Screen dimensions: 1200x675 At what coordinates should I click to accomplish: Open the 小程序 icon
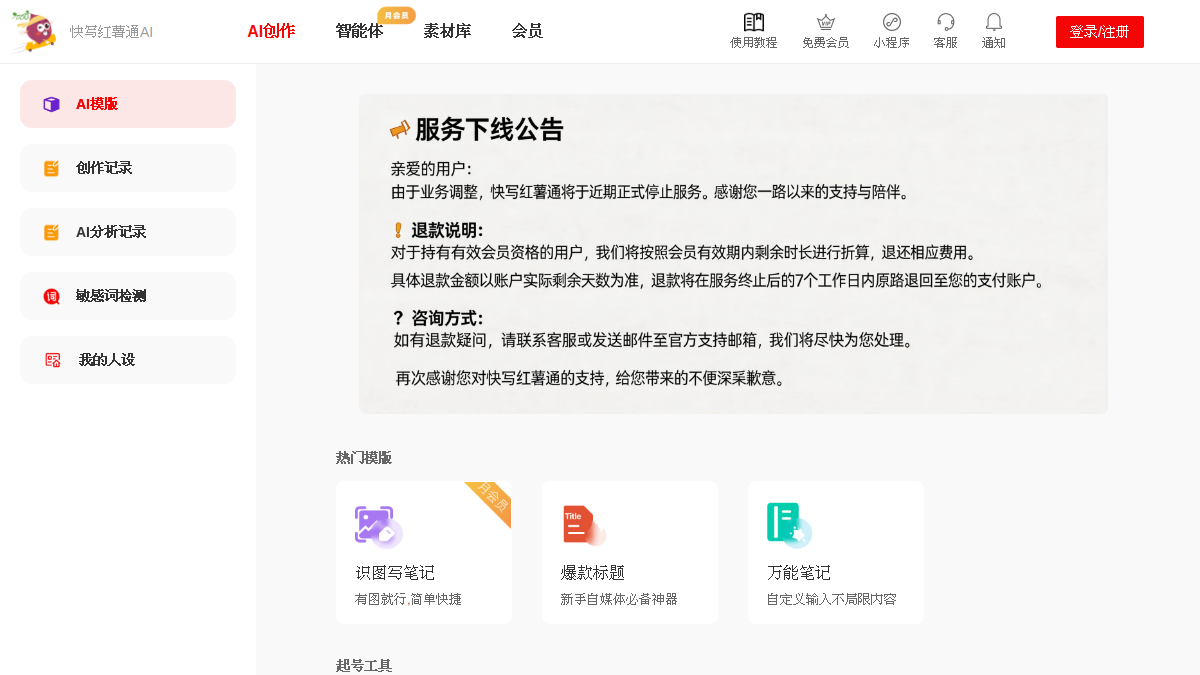click(x=891, y=22)
